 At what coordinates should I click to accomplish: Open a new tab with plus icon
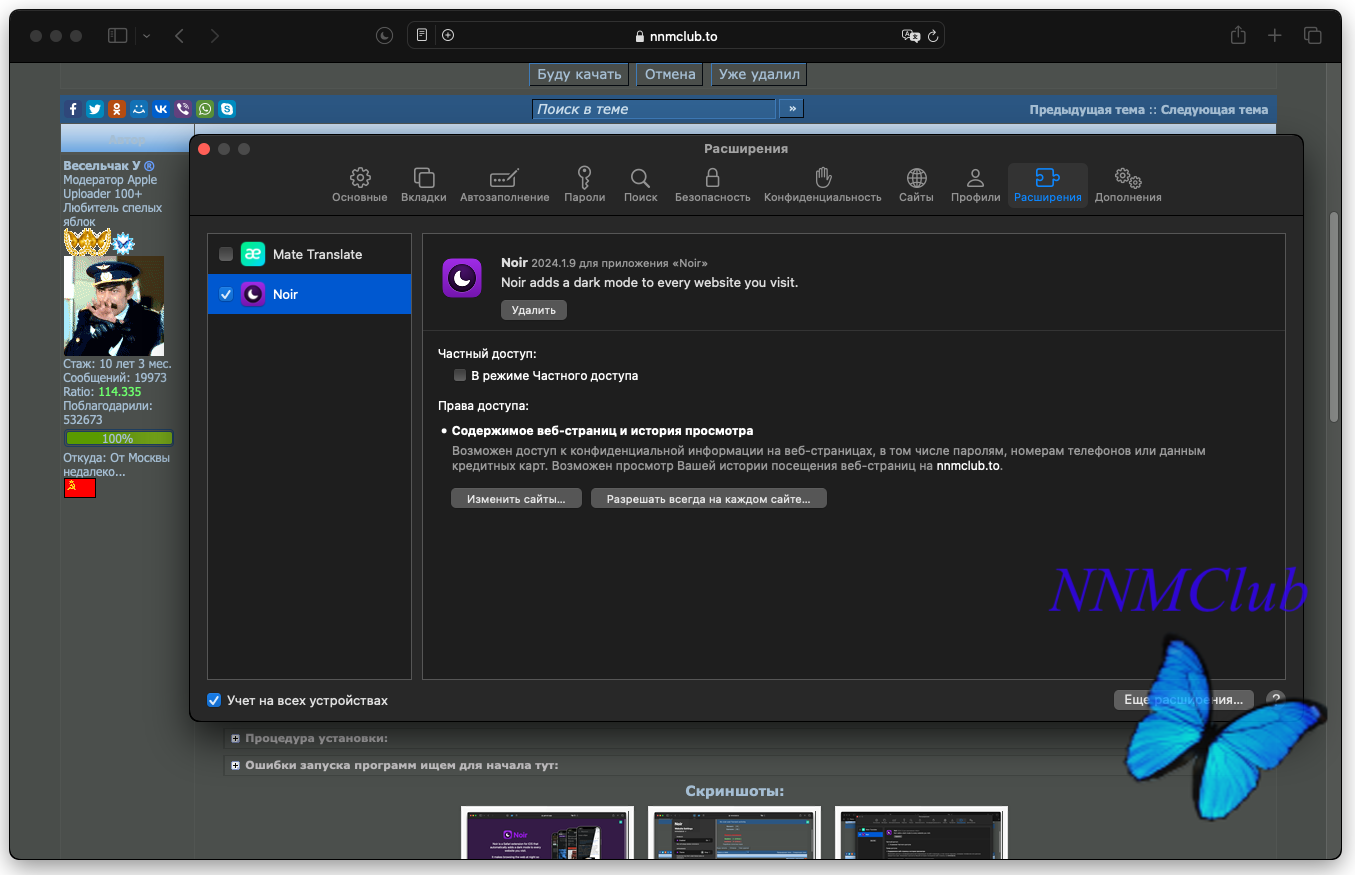pos(1275,35)
